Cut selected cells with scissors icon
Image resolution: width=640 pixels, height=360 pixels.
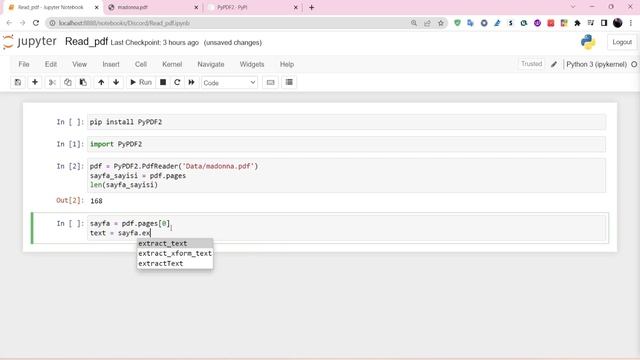[52, 82]
